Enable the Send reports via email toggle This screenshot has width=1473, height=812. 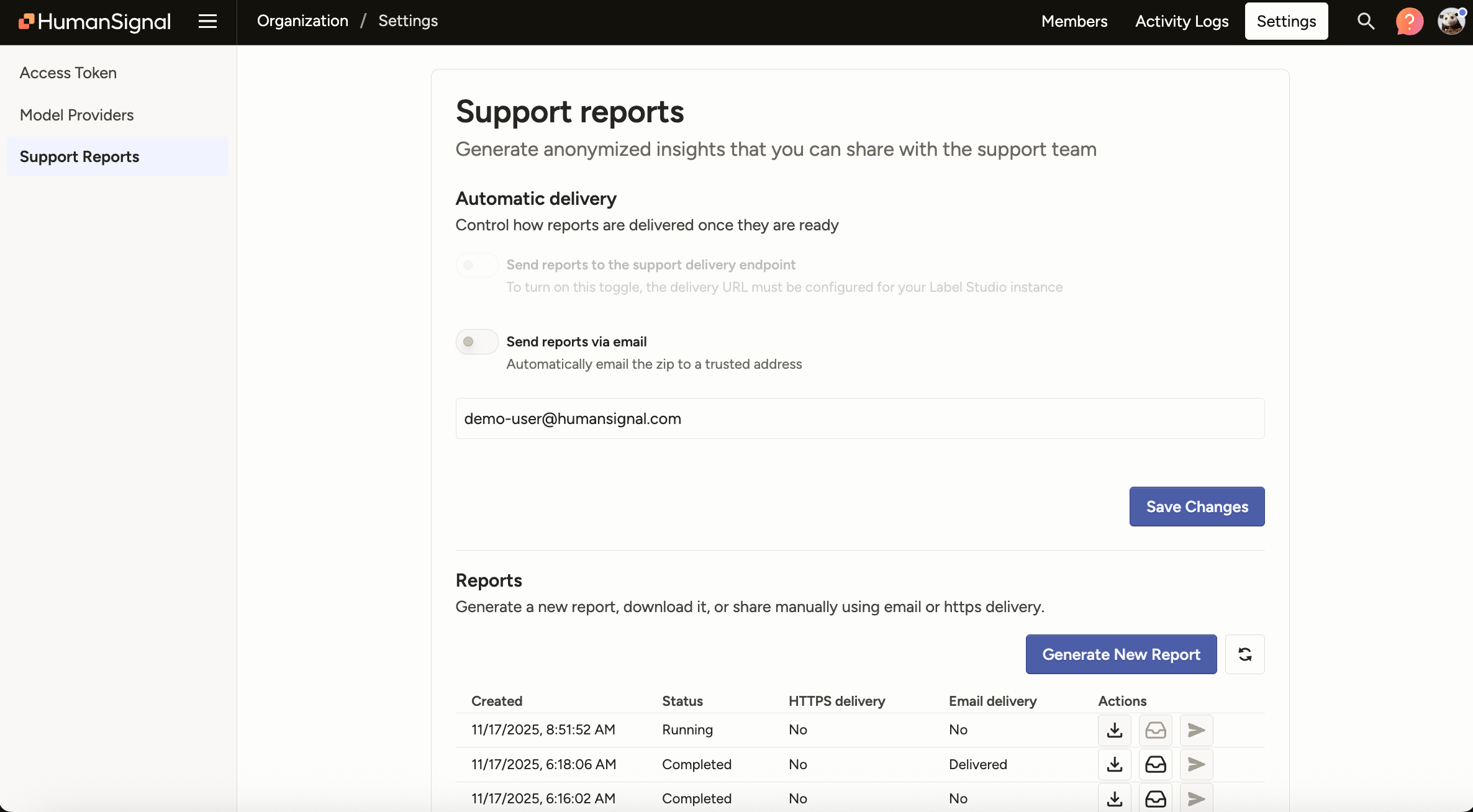coord(476,341)
